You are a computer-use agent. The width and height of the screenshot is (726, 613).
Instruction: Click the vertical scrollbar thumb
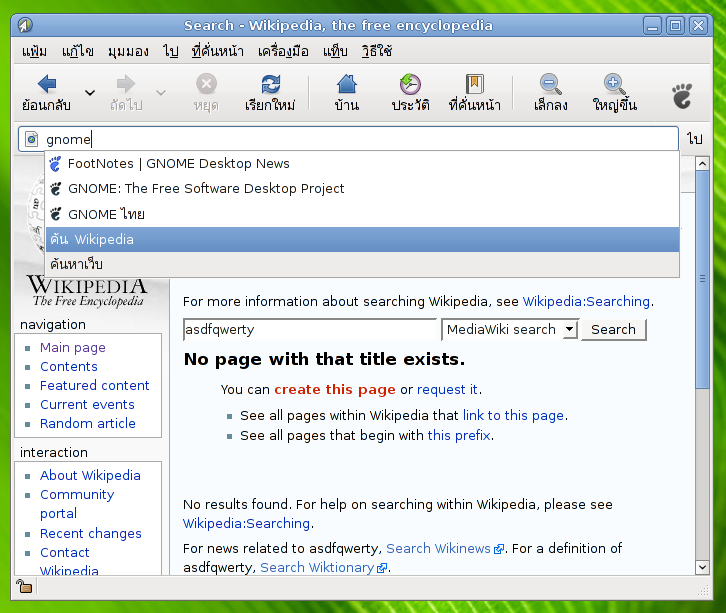[702, 280]
